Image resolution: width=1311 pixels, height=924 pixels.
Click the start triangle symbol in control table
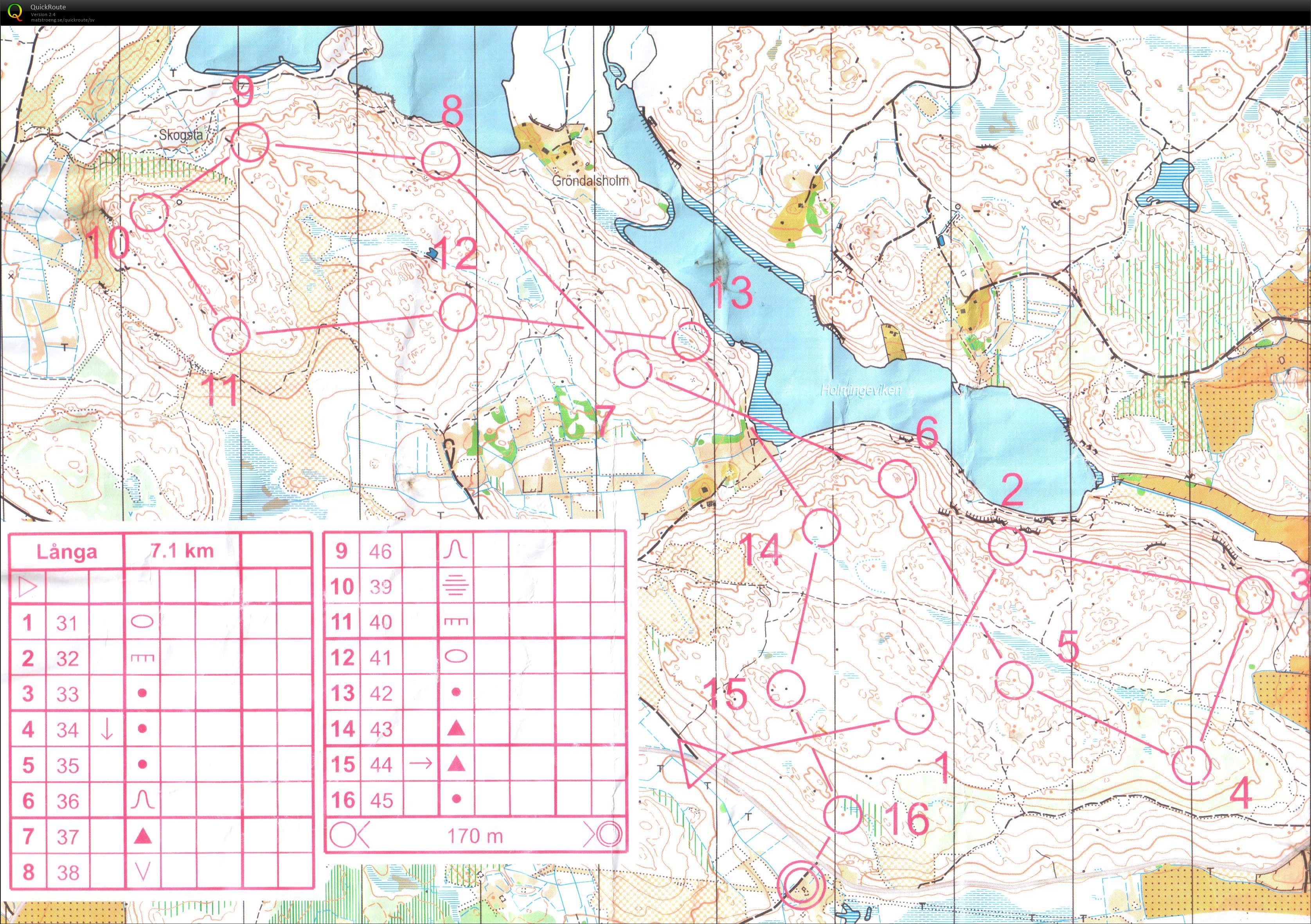click(28, 586)
